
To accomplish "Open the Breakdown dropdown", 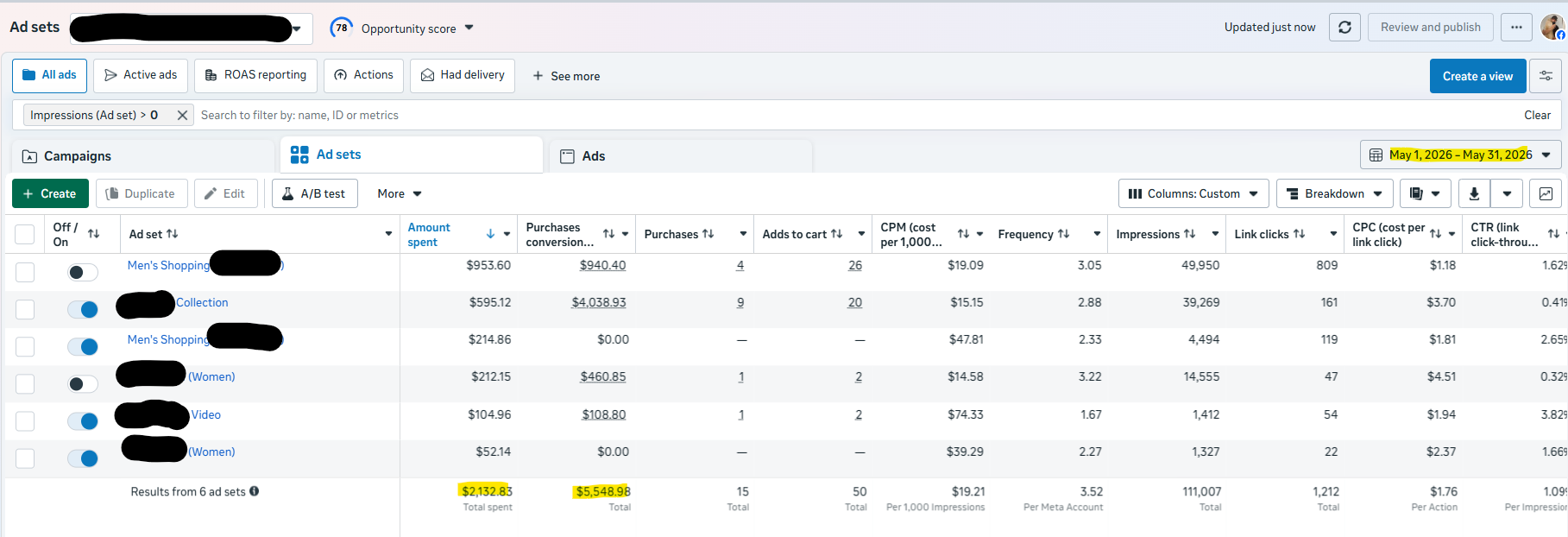I will coord(1334,193).
